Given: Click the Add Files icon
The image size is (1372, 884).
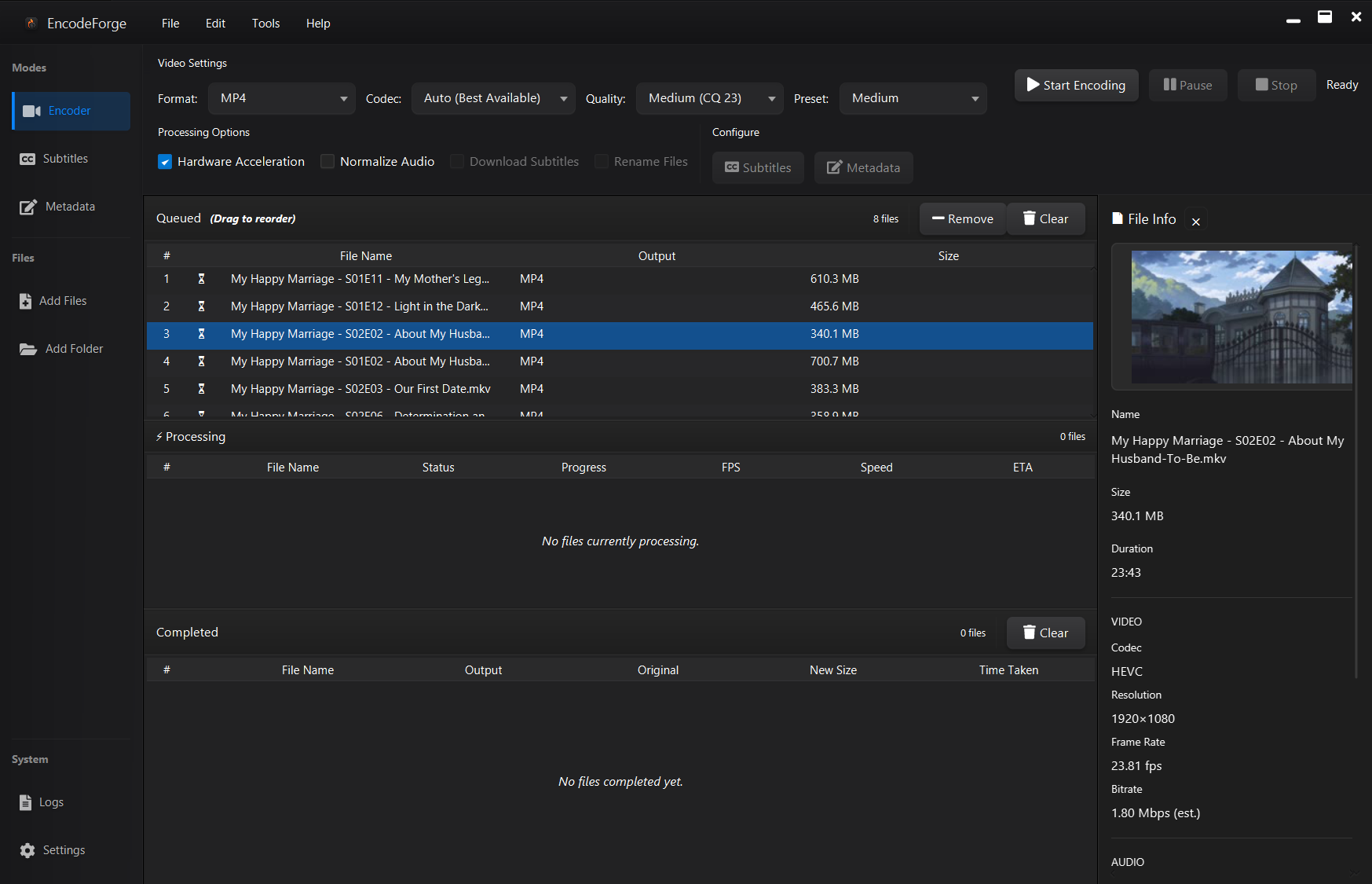Looking at the screenshot, I should click(x=26, y=301).
